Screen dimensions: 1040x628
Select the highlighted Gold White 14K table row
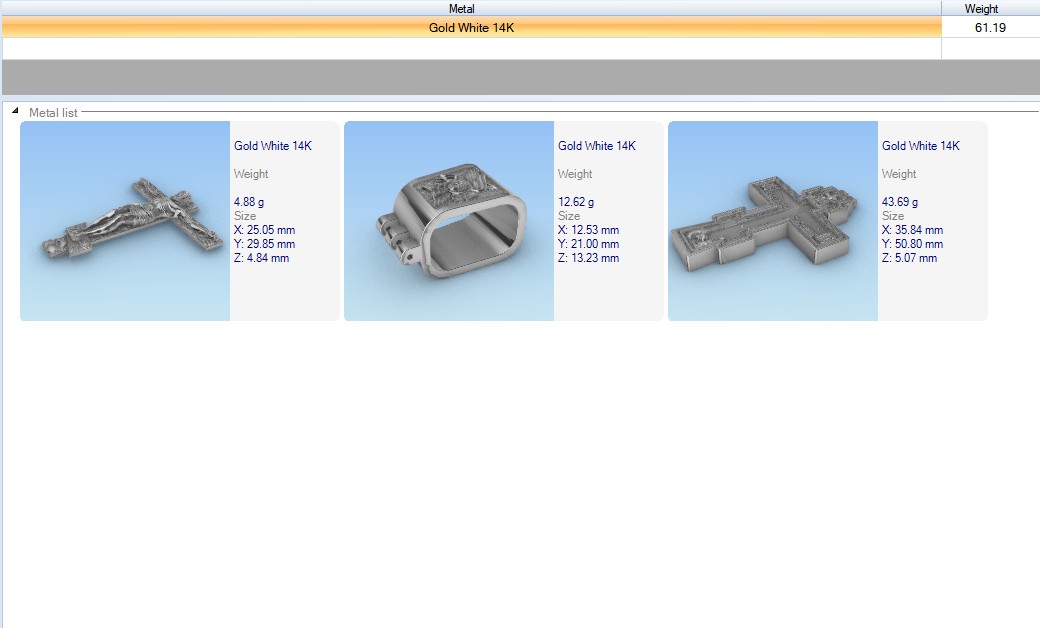[x=471, y=28]
